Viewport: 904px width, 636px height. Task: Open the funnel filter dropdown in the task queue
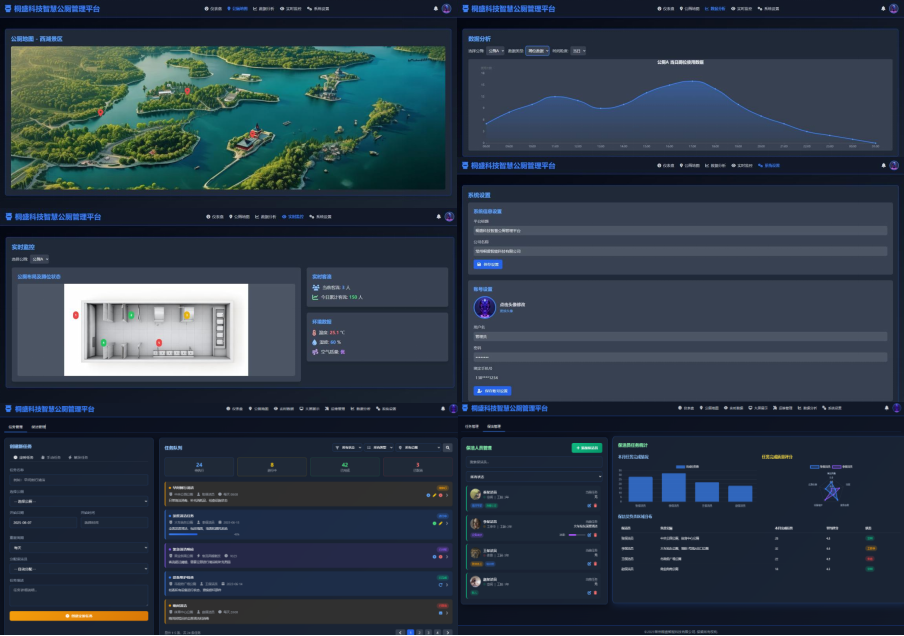tap(348, 447)
